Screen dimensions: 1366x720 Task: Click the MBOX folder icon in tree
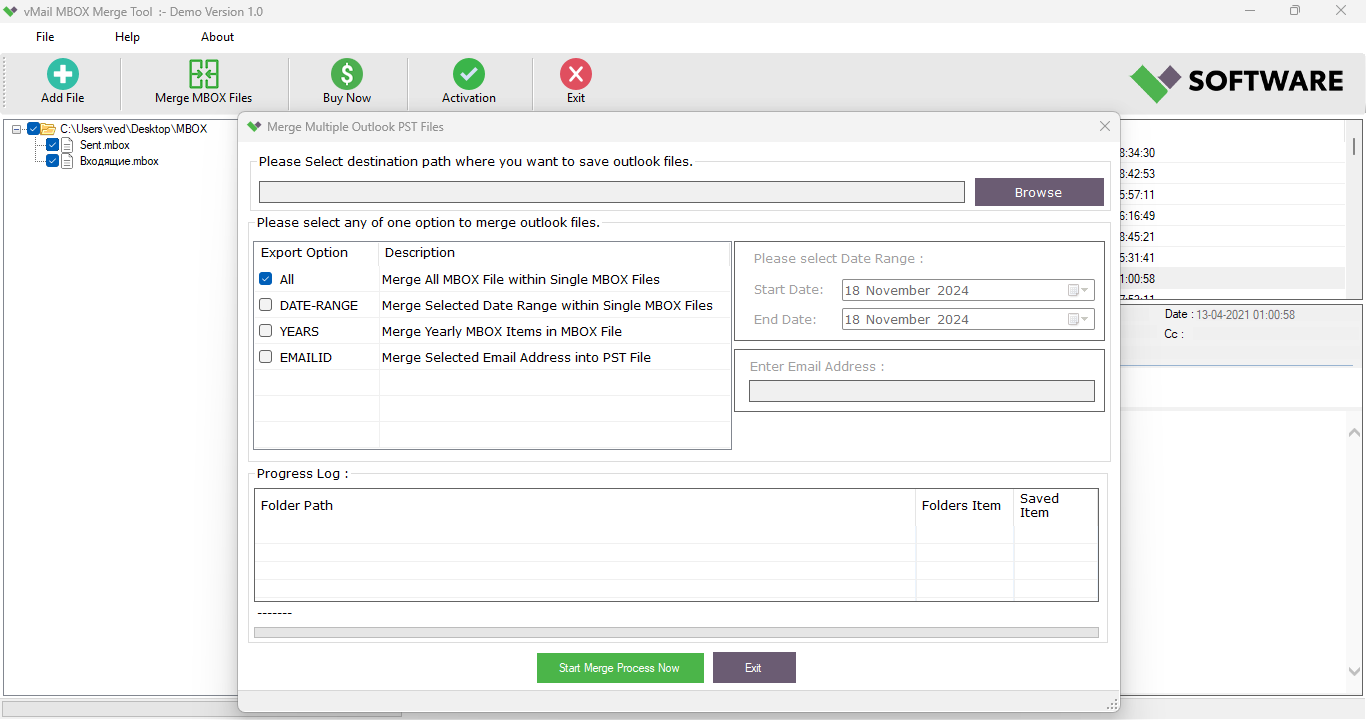tap(48, 129)
